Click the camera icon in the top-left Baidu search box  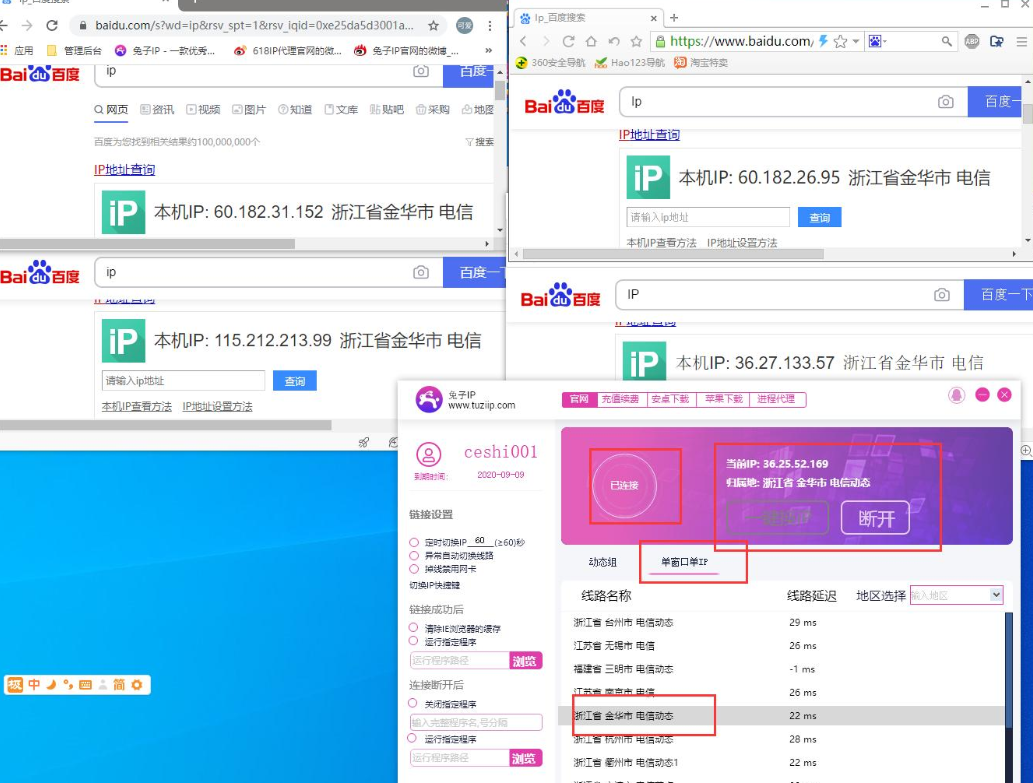(421, 71)
